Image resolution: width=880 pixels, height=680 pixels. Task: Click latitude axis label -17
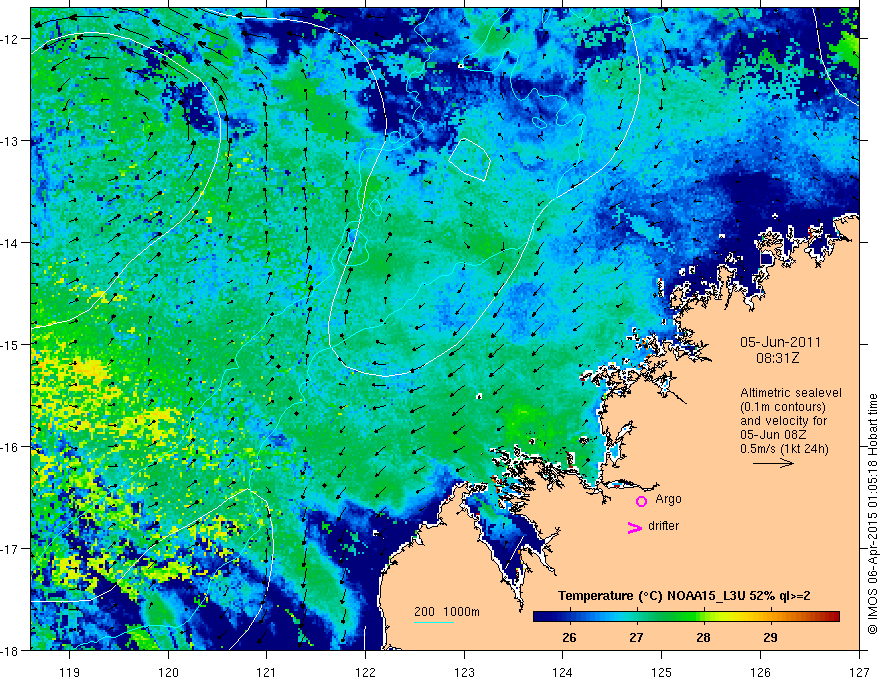(x=10, y=549)
